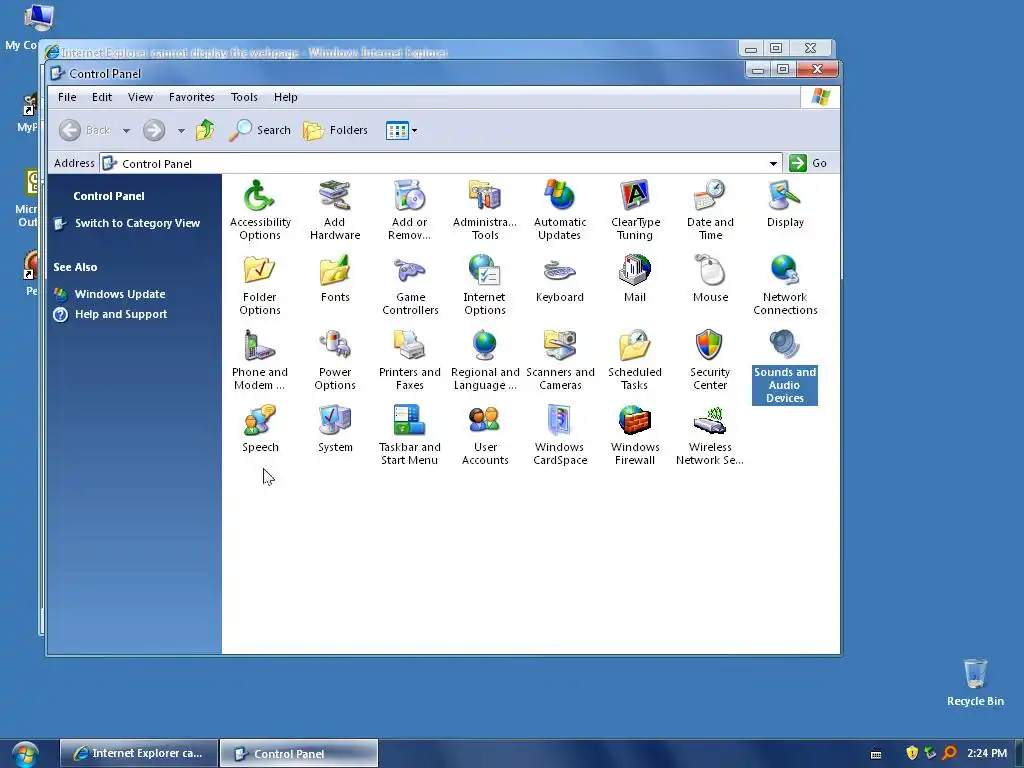Open the Views dropdown button

click(401, 131)
